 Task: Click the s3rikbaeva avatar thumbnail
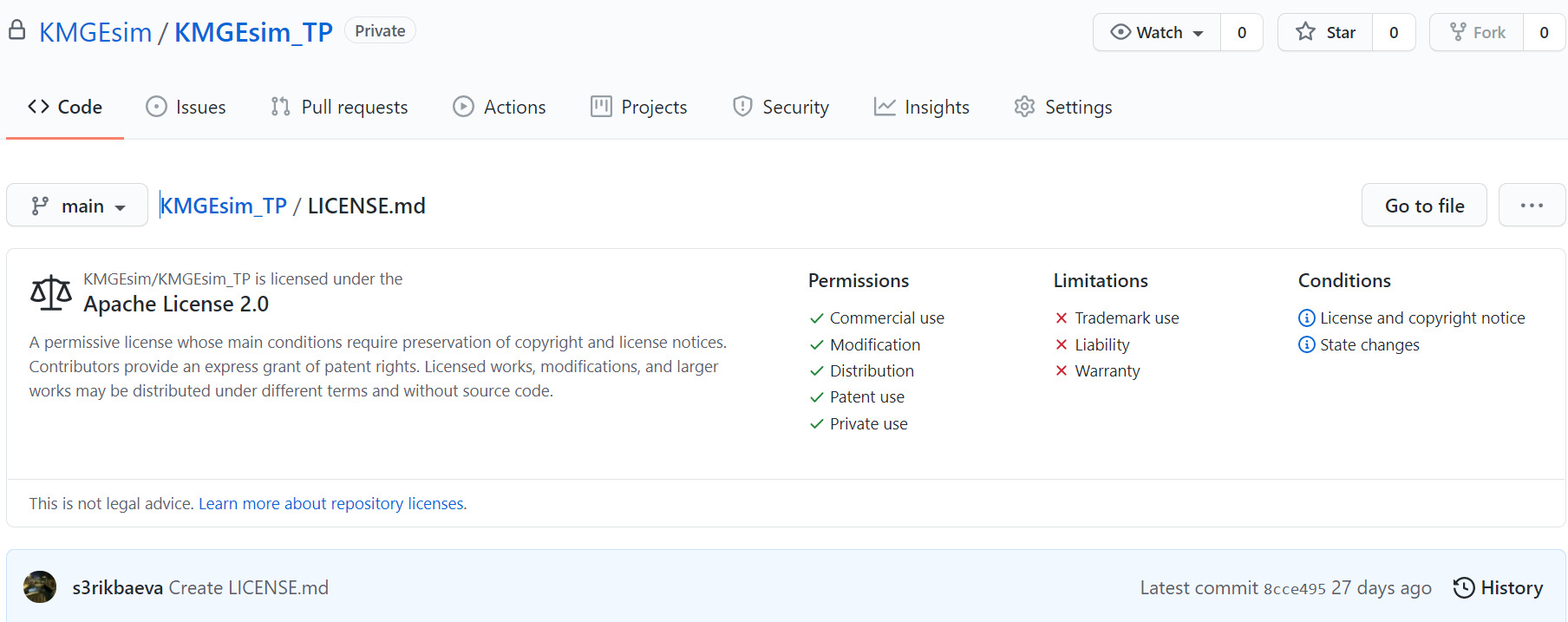click(x=40, y=587)
